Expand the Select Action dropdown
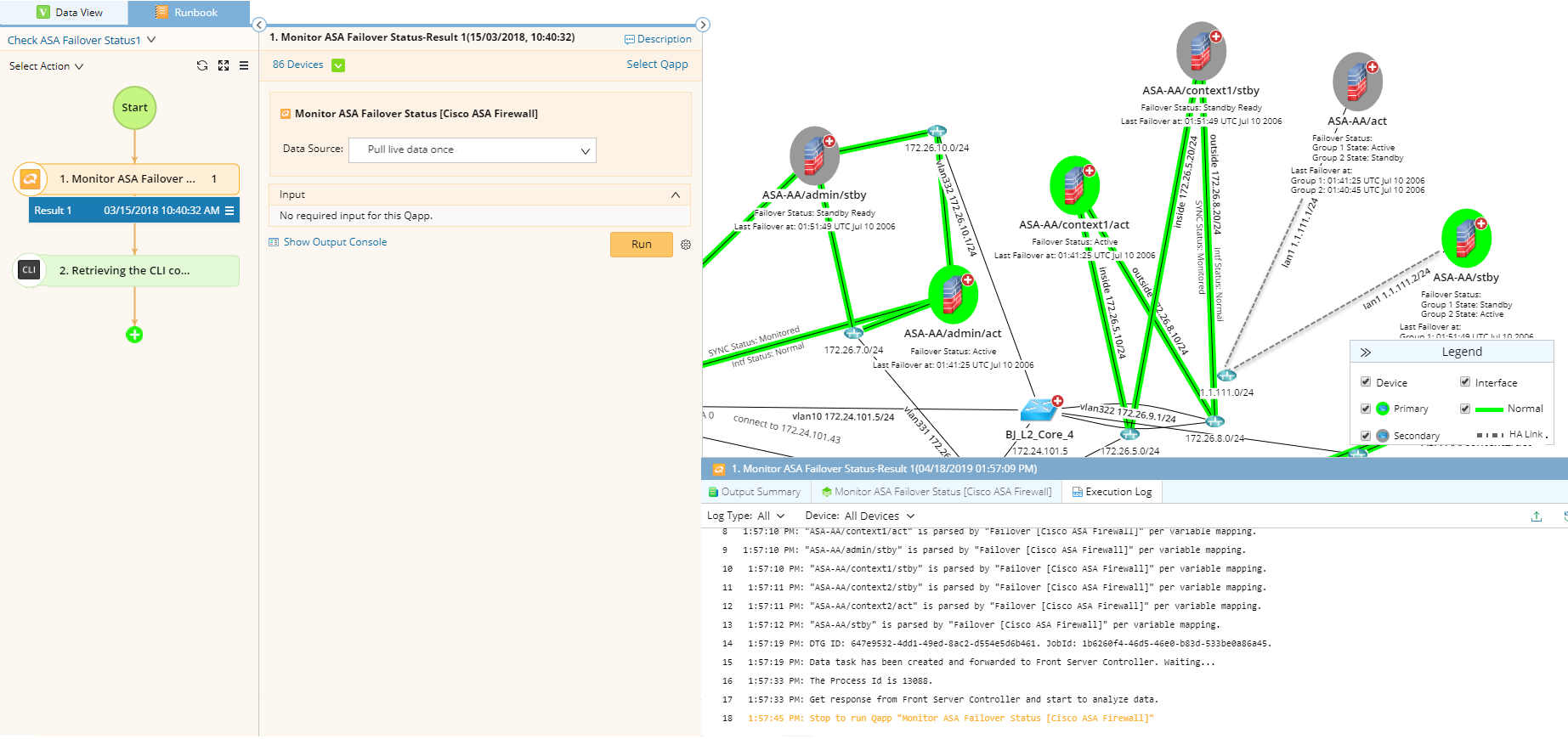 [x=46, y=66]
